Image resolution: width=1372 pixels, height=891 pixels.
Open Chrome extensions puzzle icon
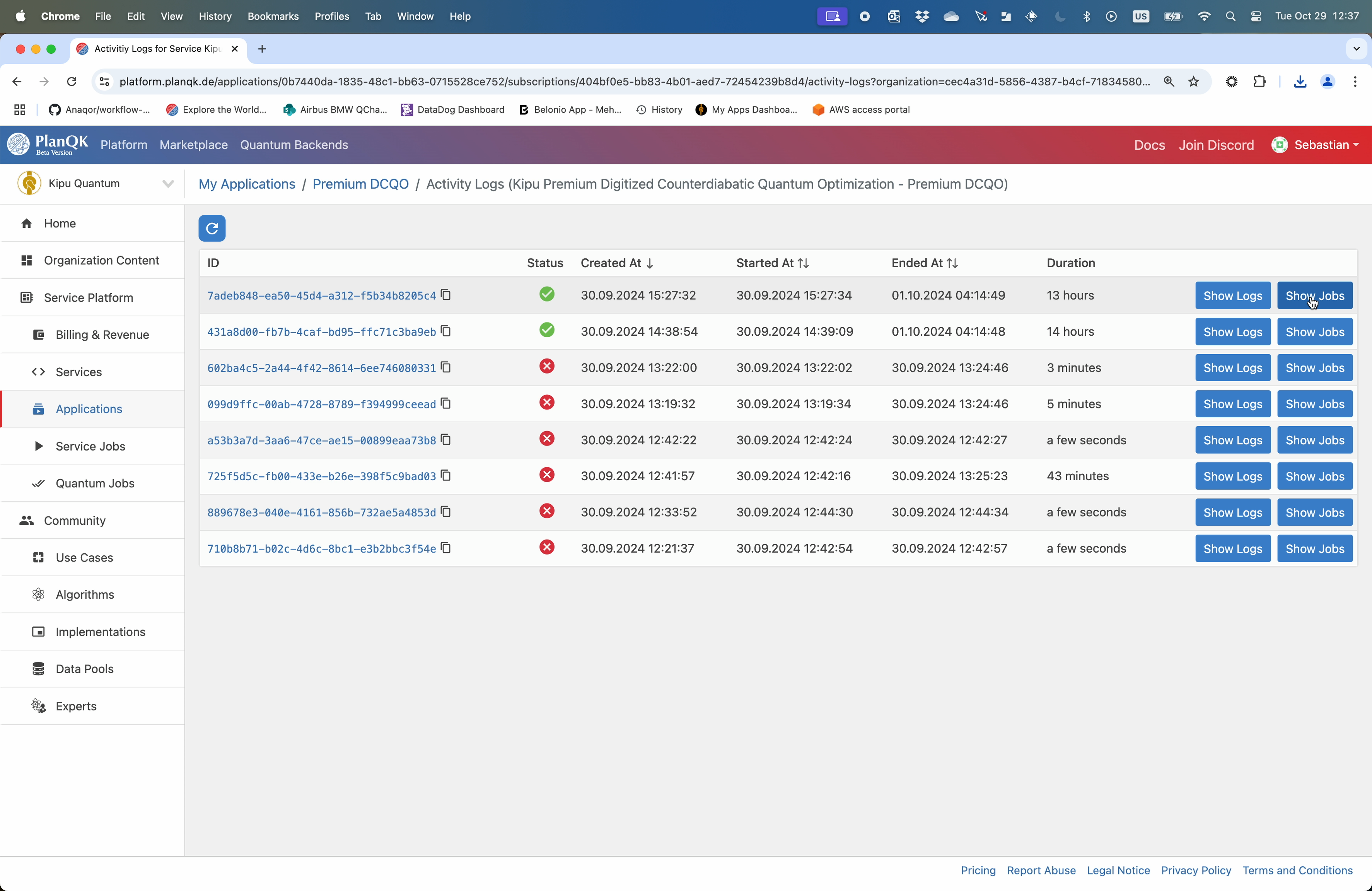coord(1259,82)
